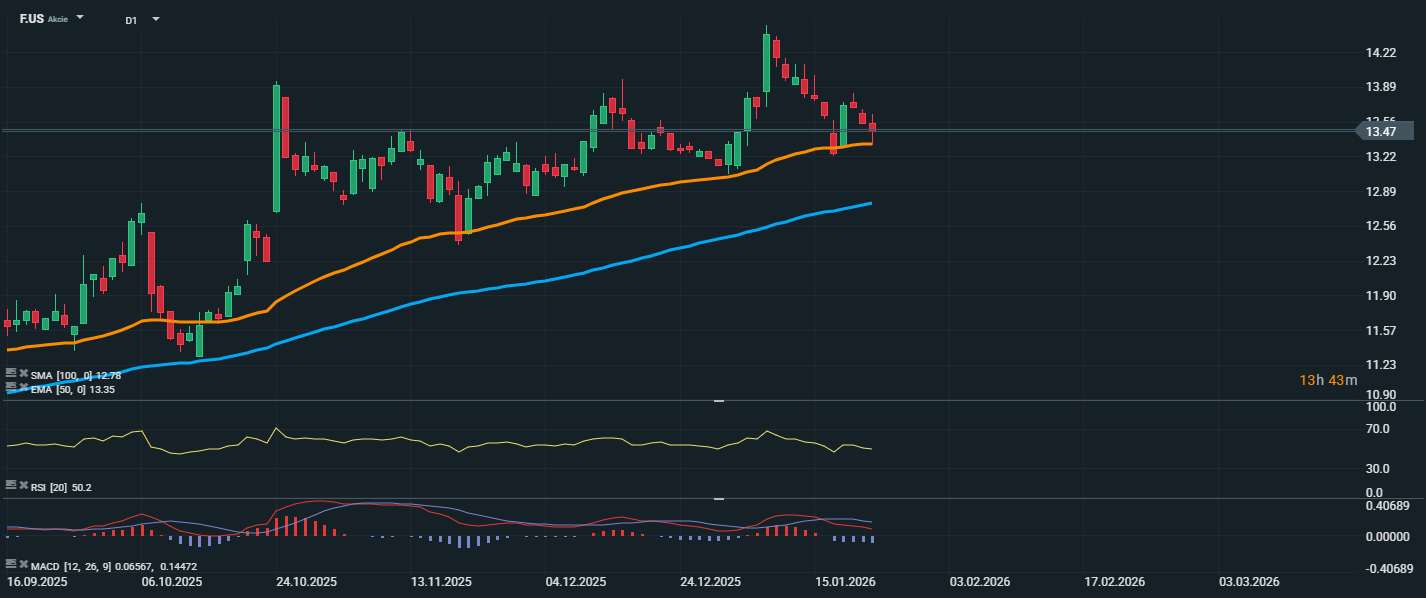Open the timeframe dropdown arrow next to D1
1426x598 pixels.
click(155, 20)
